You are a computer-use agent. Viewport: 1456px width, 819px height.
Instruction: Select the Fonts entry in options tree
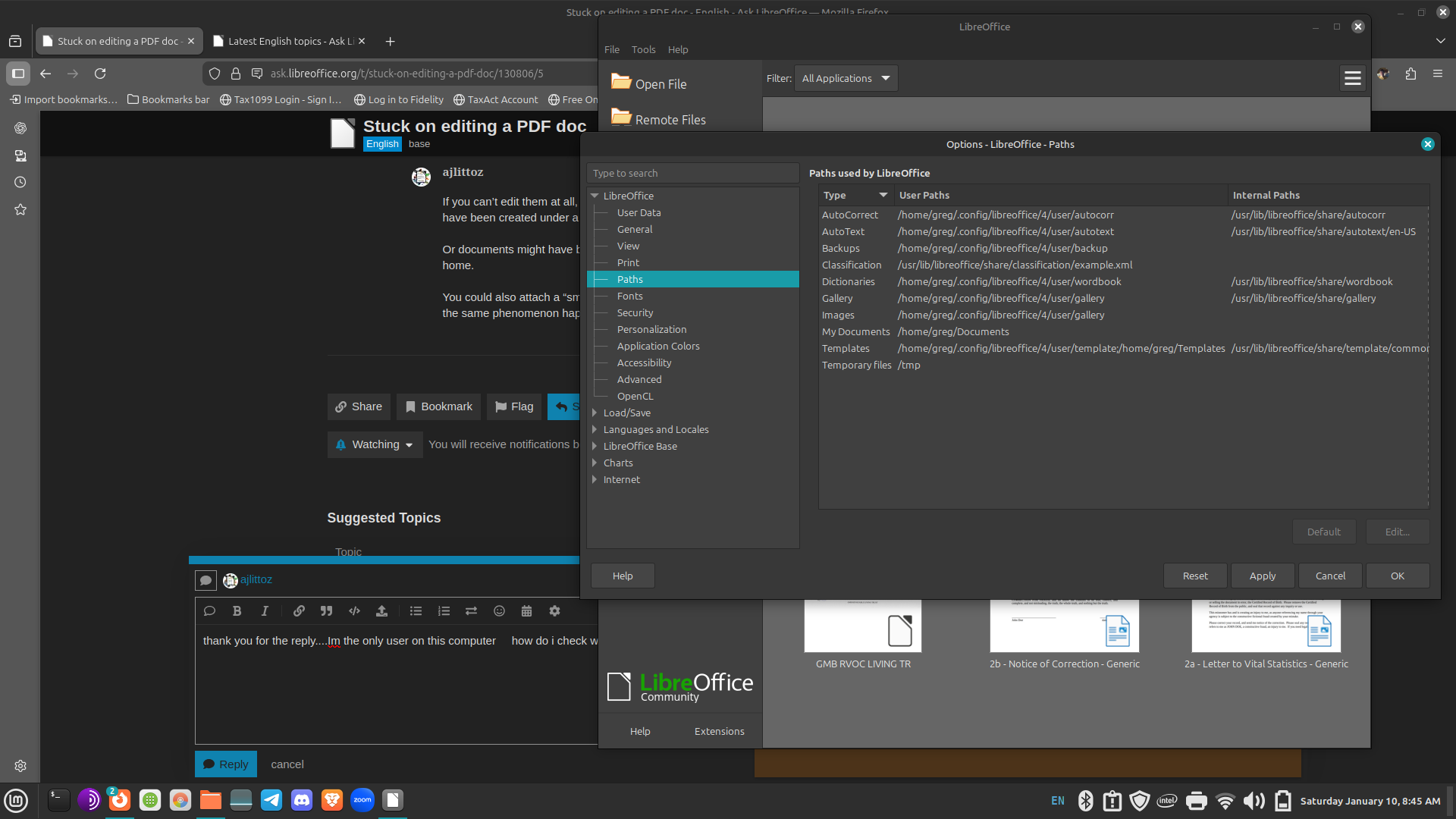pos(629,296)
